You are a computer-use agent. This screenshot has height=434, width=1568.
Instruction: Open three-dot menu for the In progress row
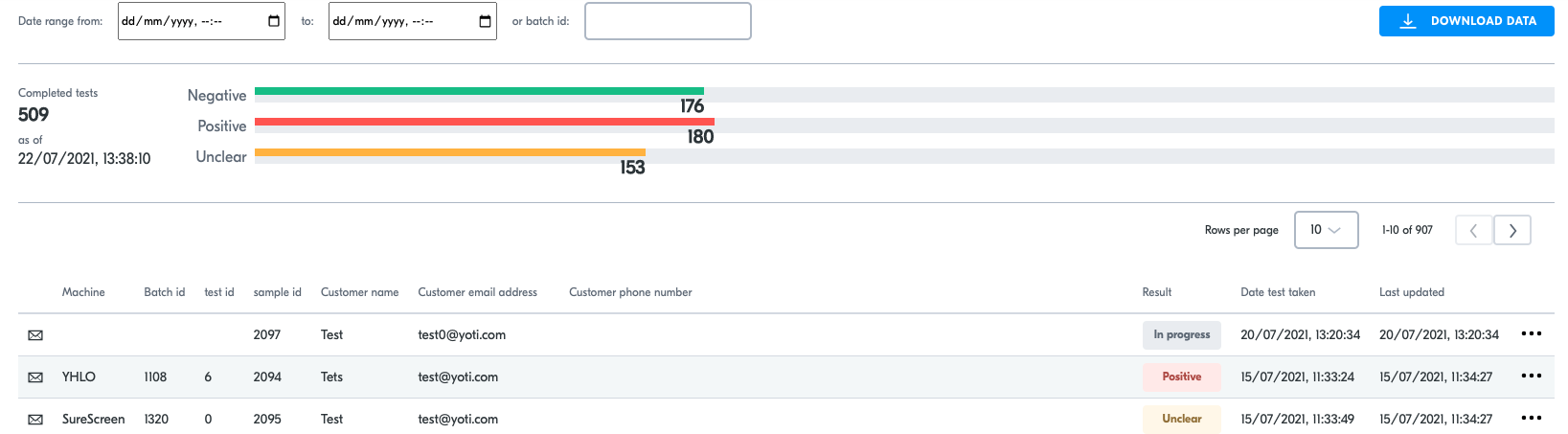pyautogui.click(x=1532, y=333)
